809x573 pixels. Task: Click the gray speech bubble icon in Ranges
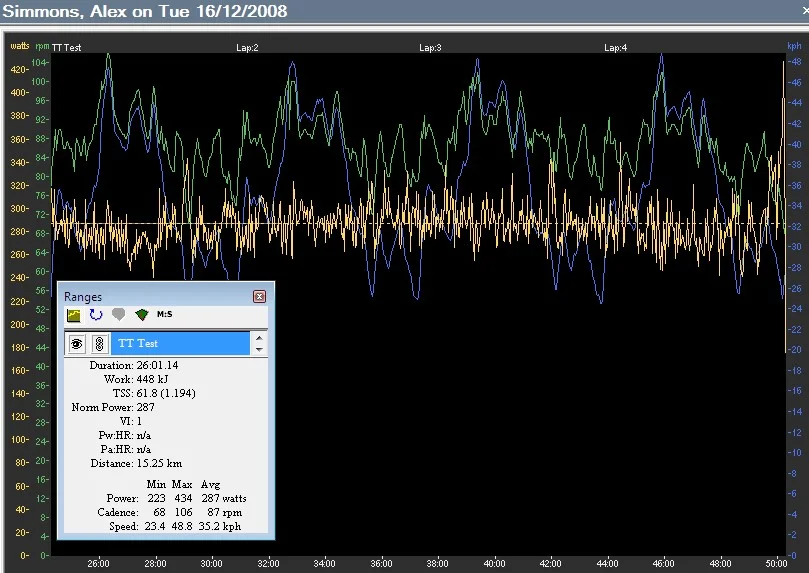click(x=119, y=314)
